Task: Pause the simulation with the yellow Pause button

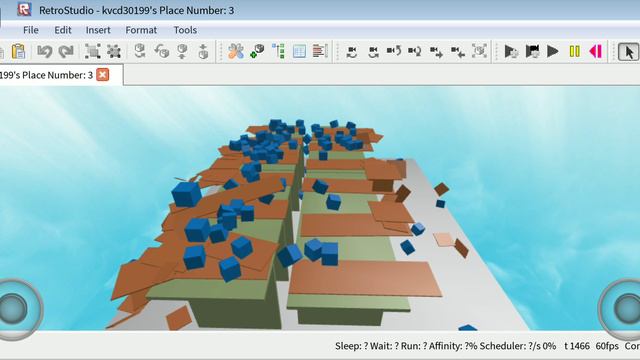Action: (575, 51)
